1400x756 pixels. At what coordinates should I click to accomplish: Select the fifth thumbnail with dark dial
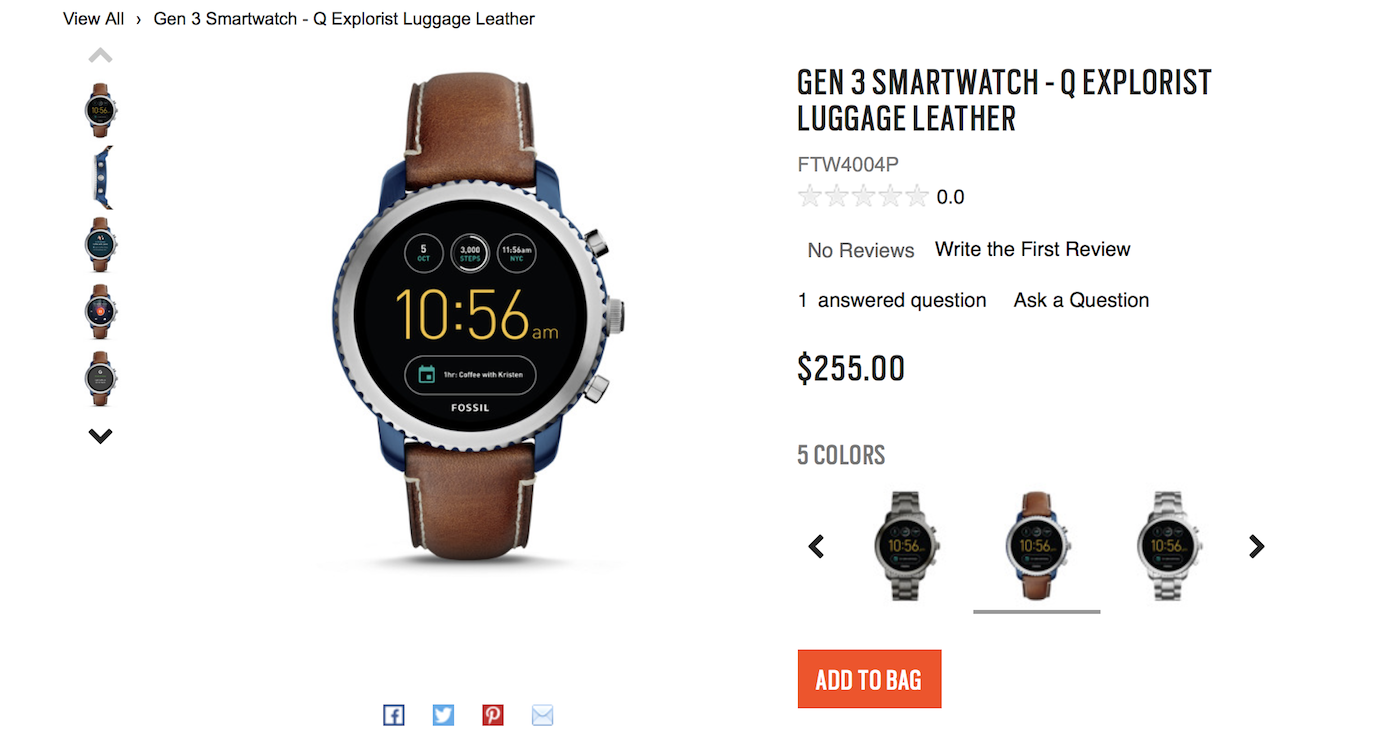[100, 378]
